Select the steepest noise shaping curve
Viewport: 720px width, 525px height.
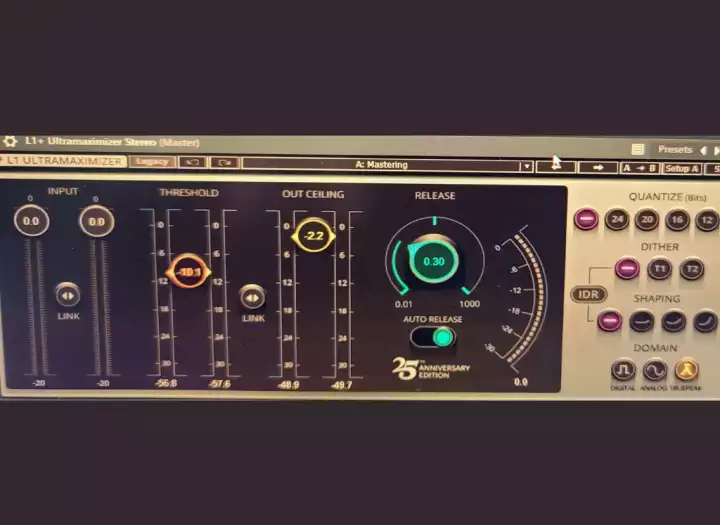pos(705,322)
